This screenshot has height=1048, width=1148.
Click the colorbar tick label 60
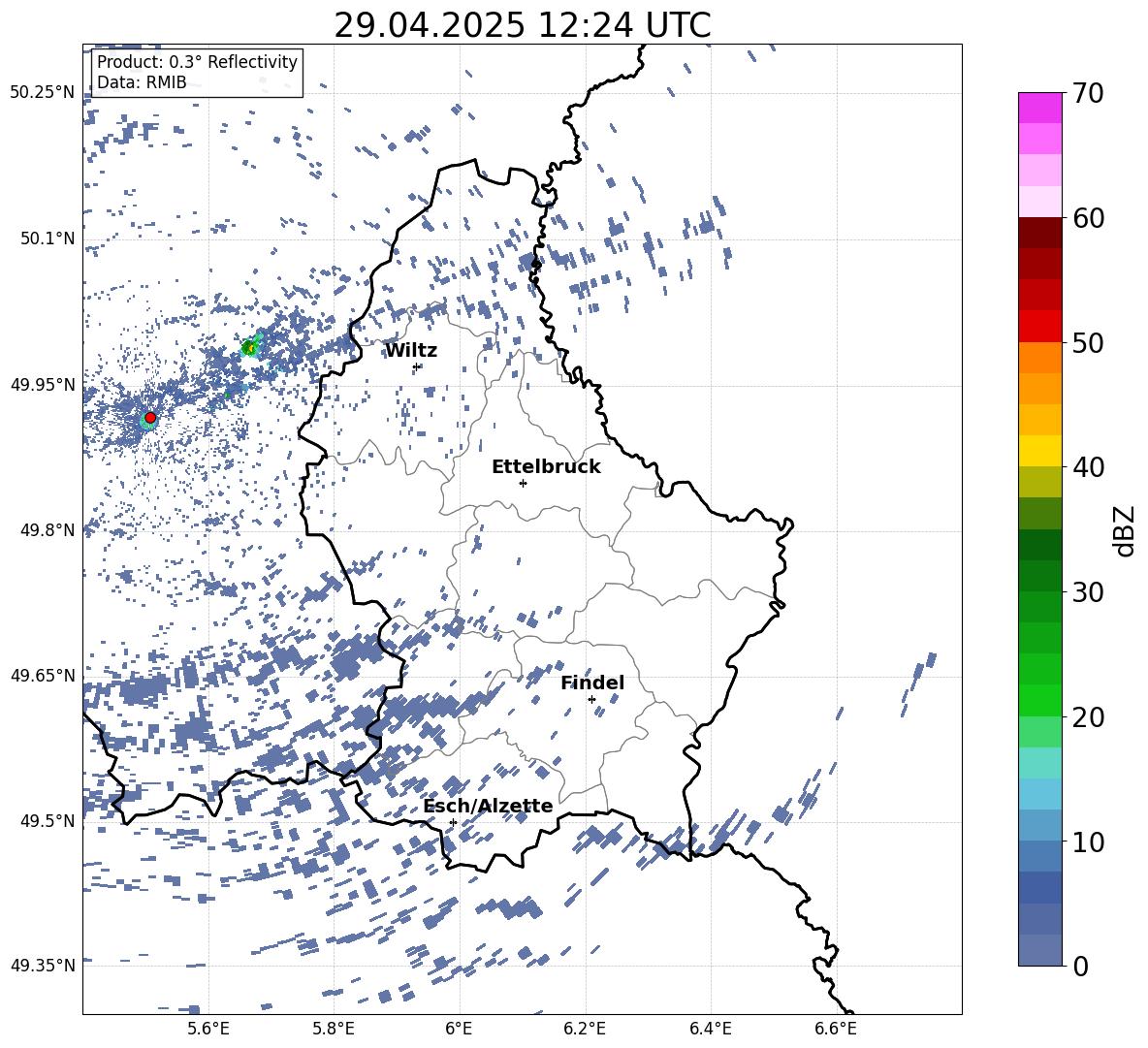[x=1088, y=218]
